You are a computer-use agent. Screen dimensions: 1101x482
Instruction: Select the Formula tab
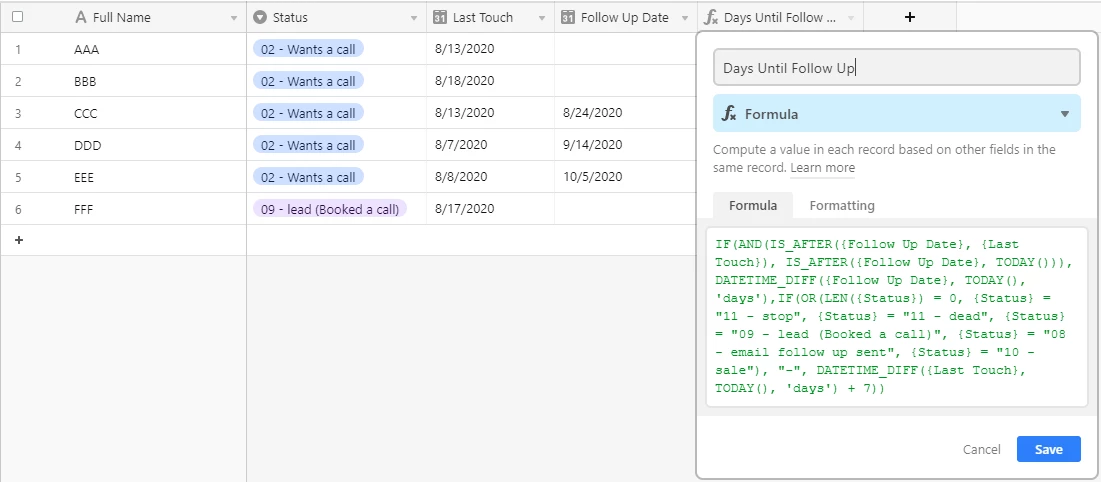[753, 206]
